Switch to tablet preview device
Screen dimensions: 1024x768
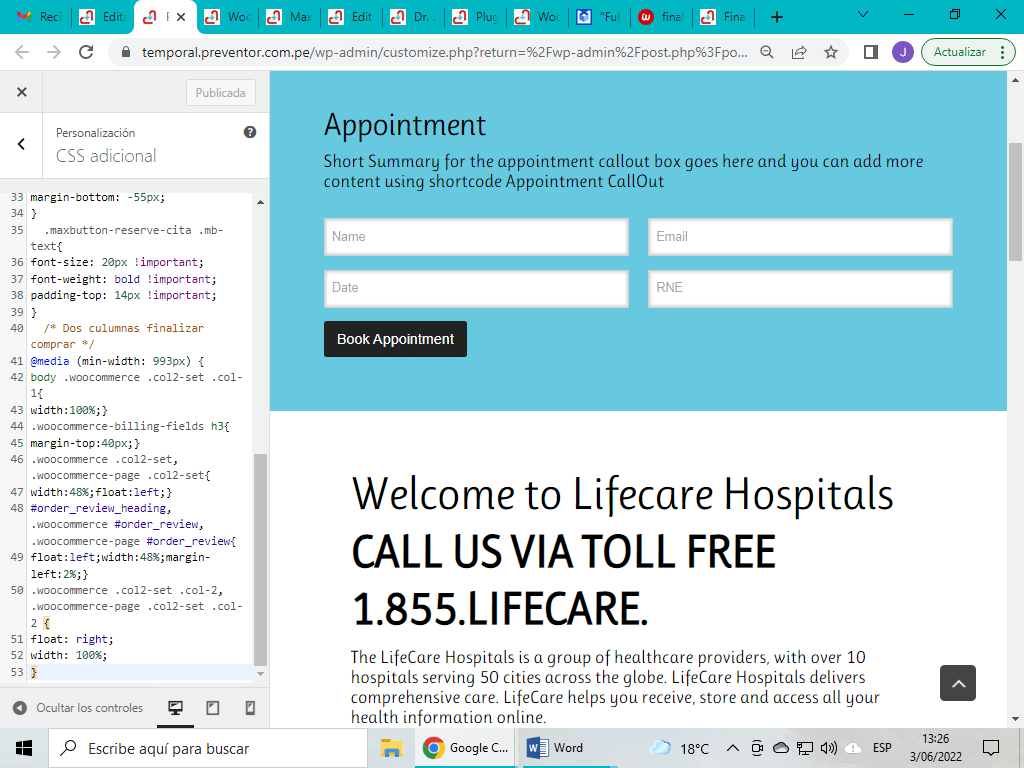[213, 708]
